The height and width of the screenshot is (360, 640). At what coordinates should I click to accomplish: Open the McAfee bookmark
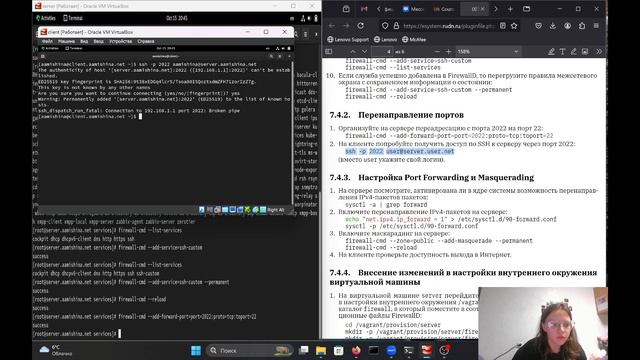(414, 40)
